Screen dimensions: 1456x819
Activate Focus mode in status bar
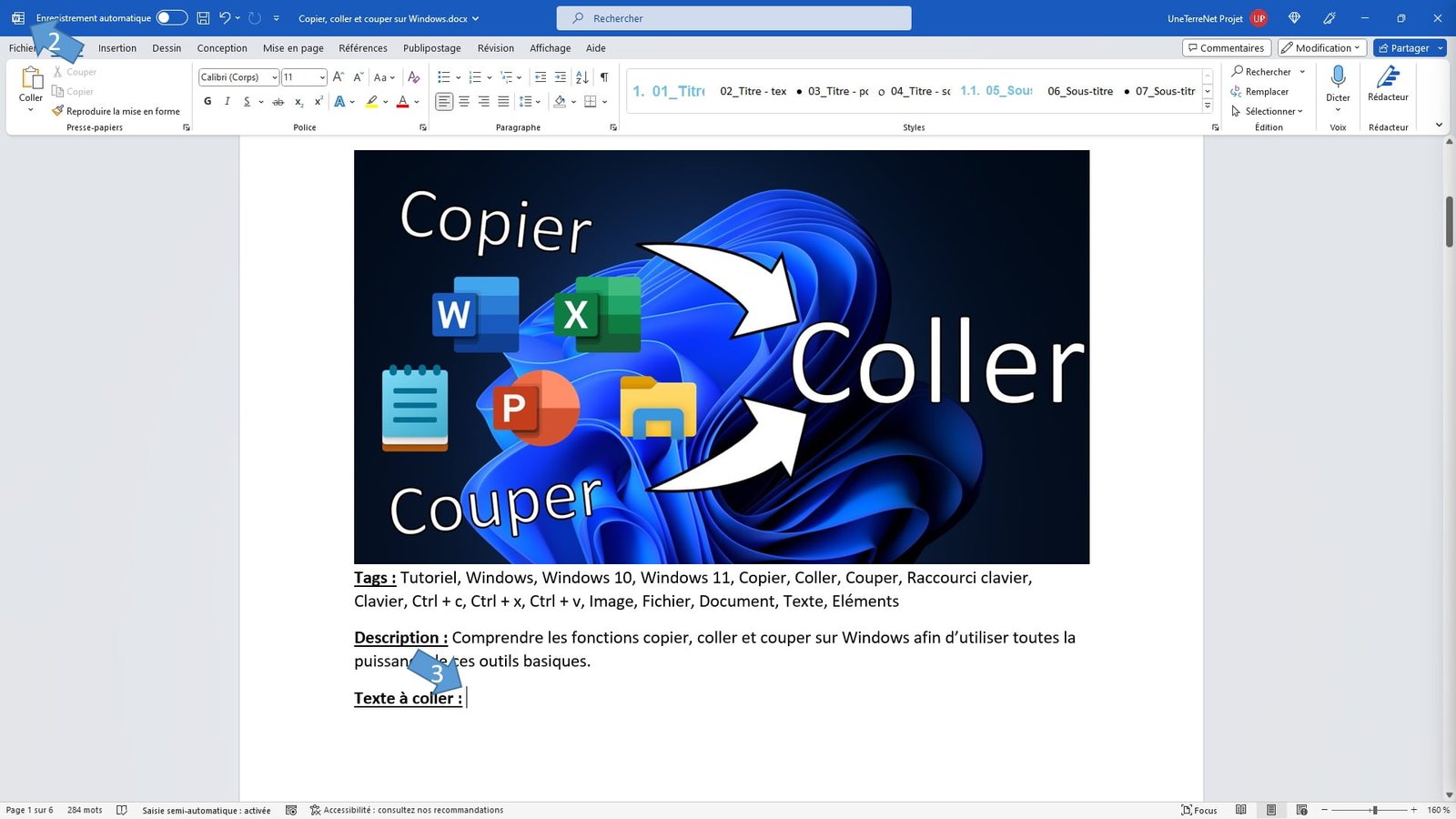coord(1200,809)
